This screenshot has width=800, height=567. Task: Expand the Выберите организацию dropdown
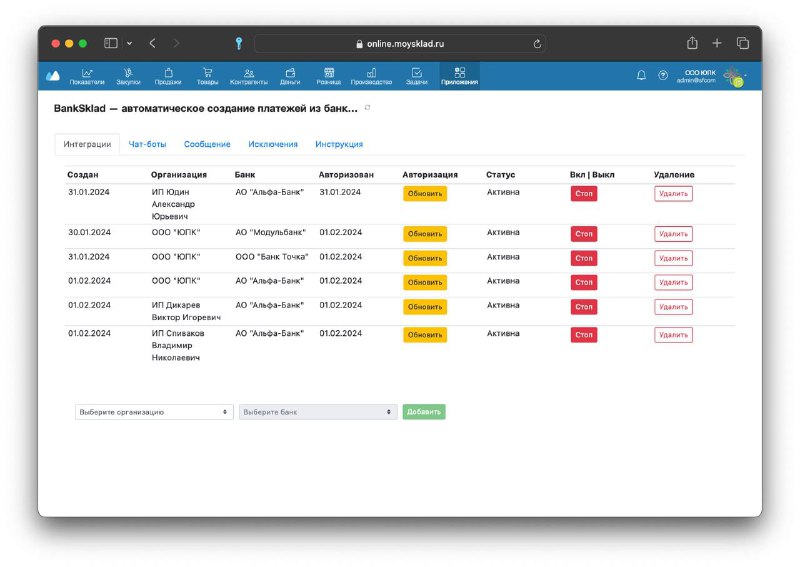pyautogui.click(x=154, y=412)
